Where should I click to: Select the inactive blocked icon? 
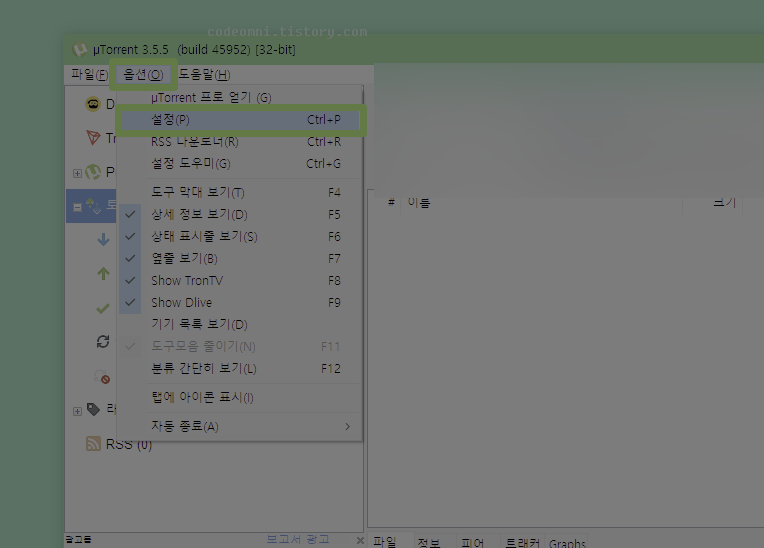click(102, 376)
